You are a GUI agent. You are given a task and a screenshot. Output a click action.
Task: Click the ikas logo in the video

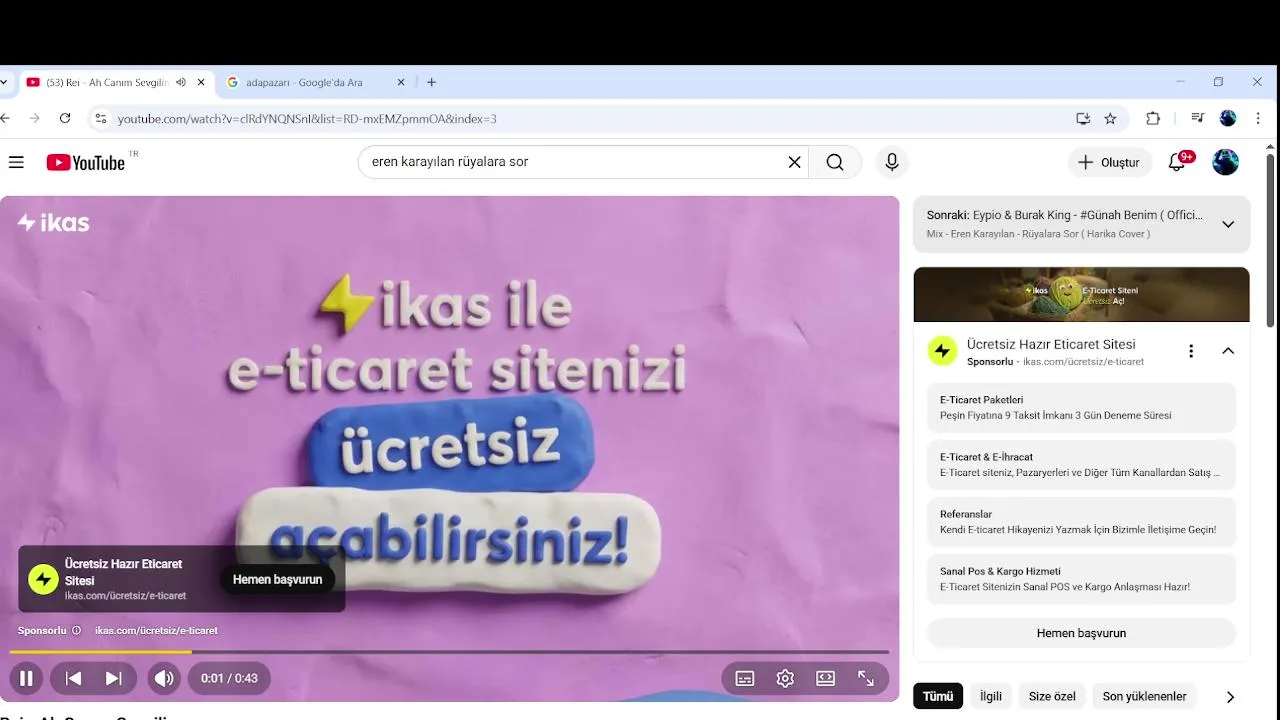pyautogui.click(x=54, y=223)
